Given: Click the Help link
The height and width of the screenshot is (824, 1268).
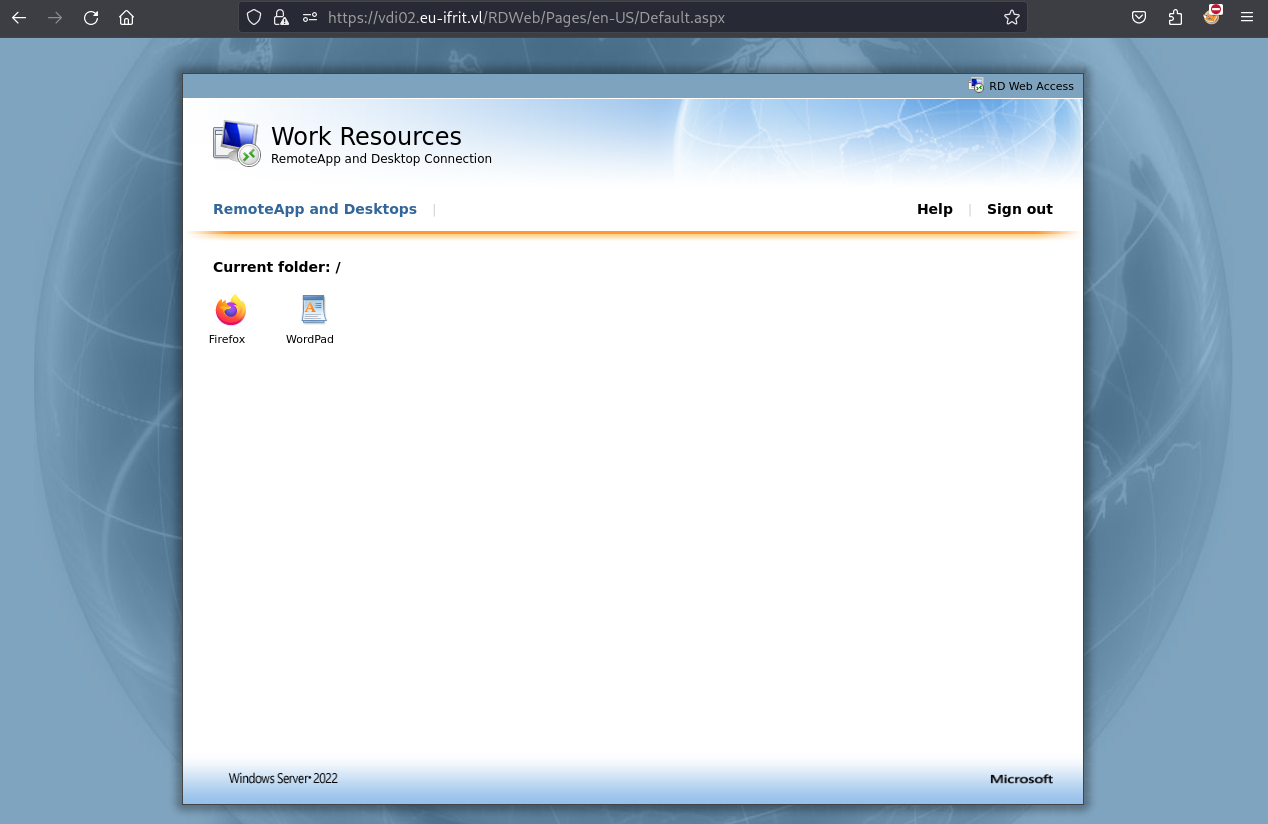Looking at the screenshot, I should 935,209.
